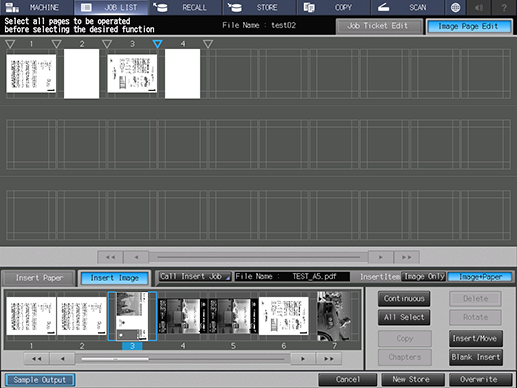Go back one step with lower left single arrow
This screenshot has height=388, width=517.
(63, 359)
